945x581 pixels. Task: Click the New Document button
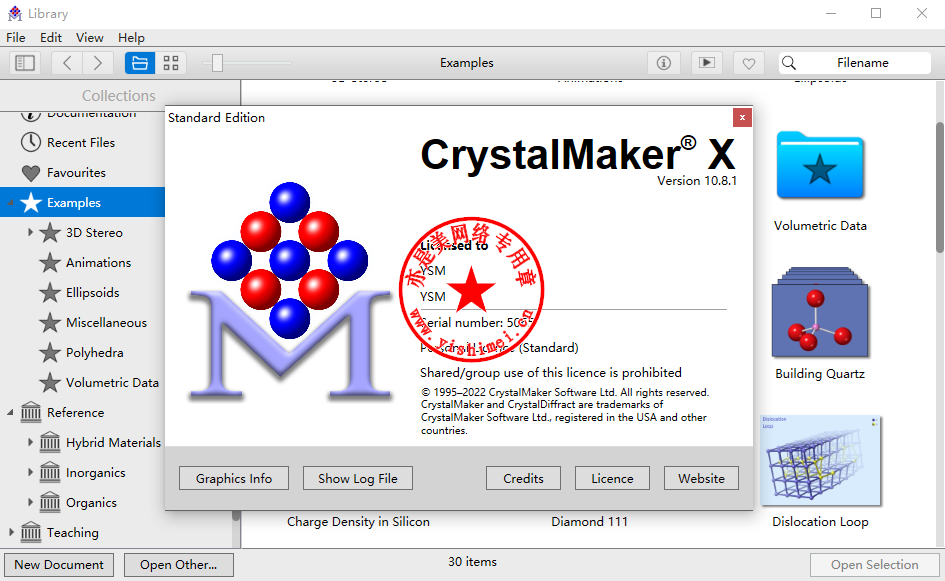point(59,565)
